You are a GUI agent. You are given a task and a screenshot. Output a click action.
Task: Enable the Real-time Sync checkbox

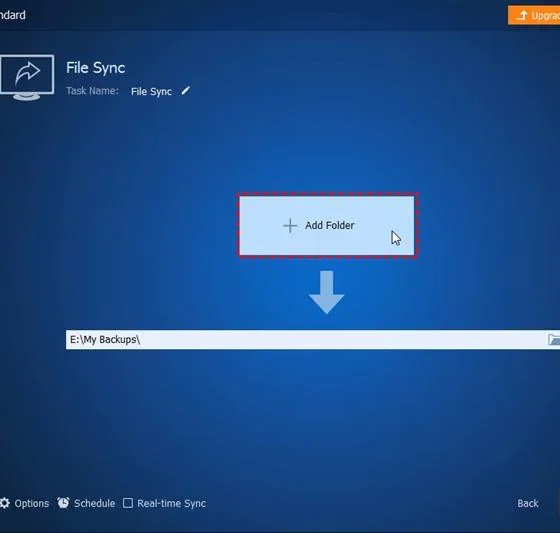pyautogui.click(x=128, y=503)
